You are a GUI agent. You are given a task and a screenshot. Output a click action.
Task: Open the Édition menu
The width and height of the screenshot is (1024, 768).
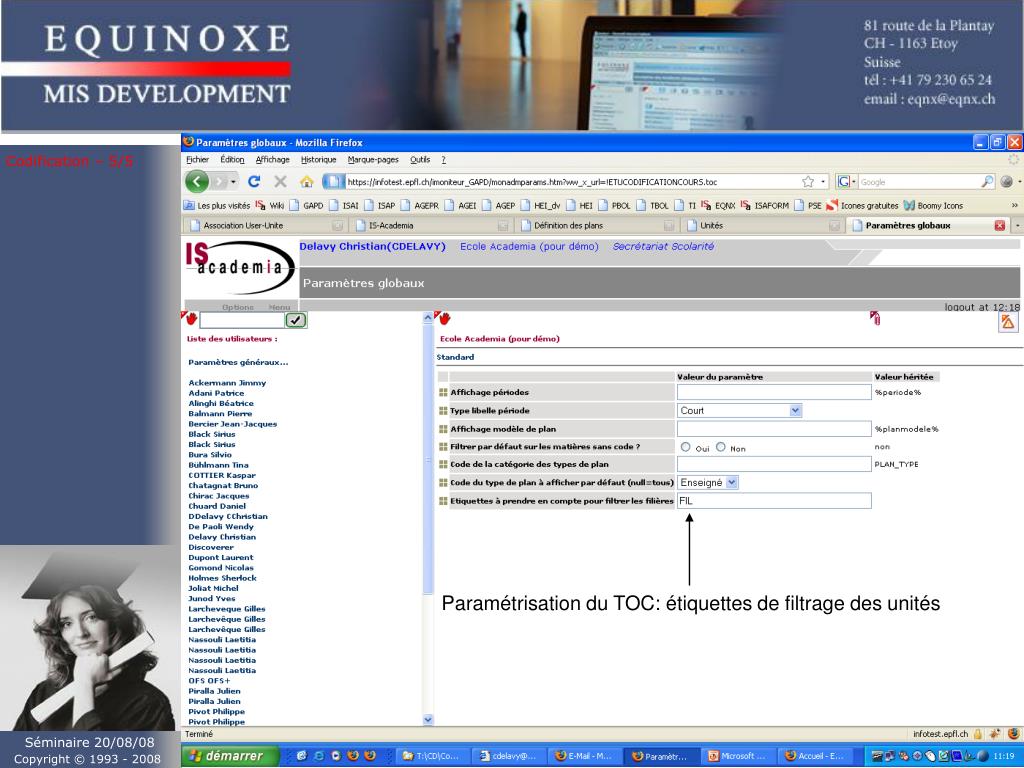232,159
